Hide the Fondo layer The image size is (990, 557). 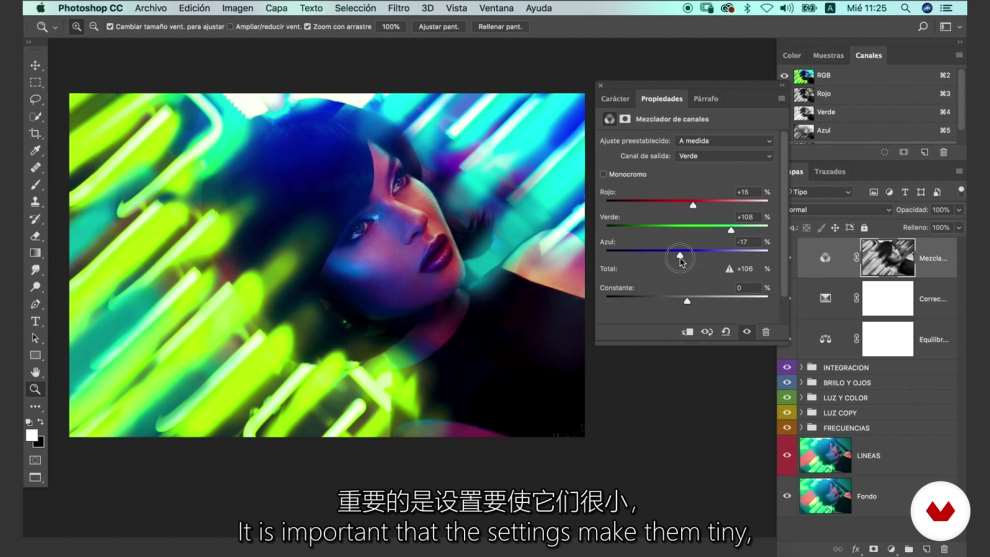(x=787, y=496)
